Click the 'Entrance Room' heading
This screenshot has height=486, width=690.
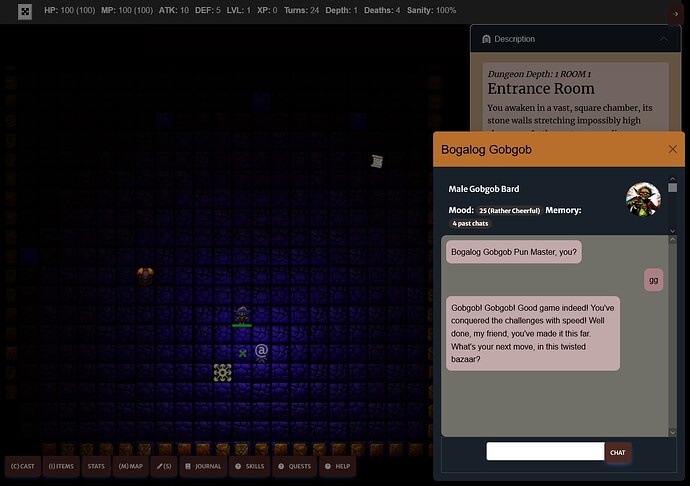tap(541, 89)
